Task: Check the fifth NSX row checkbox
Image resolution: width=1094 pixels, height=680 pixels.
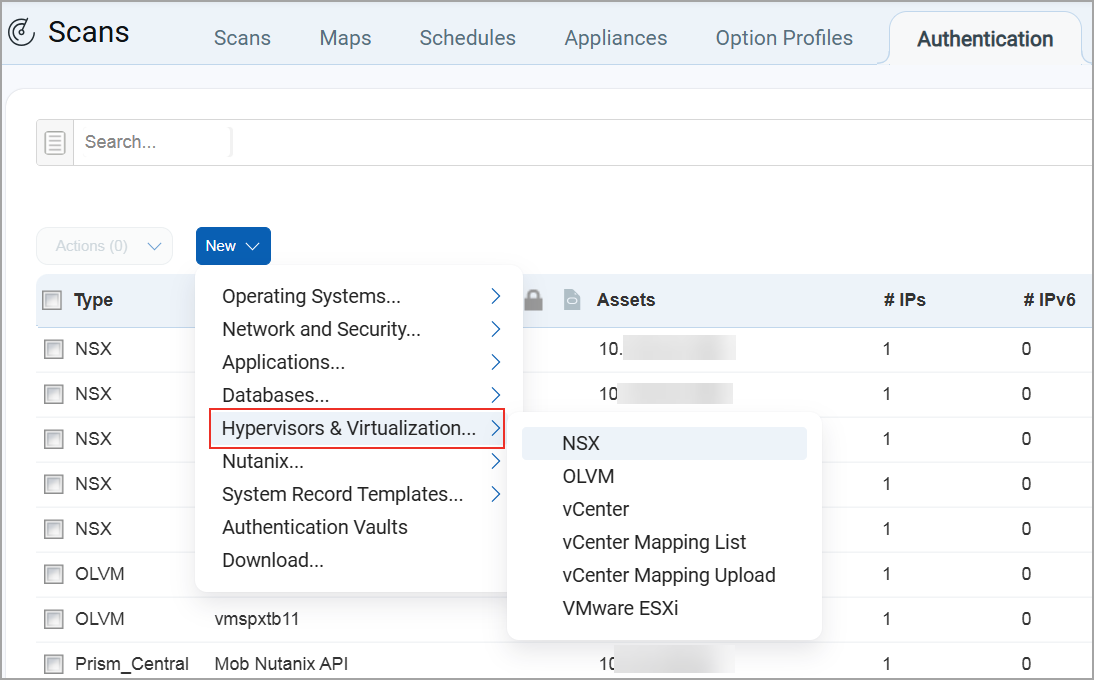Action: click(54, 529)
